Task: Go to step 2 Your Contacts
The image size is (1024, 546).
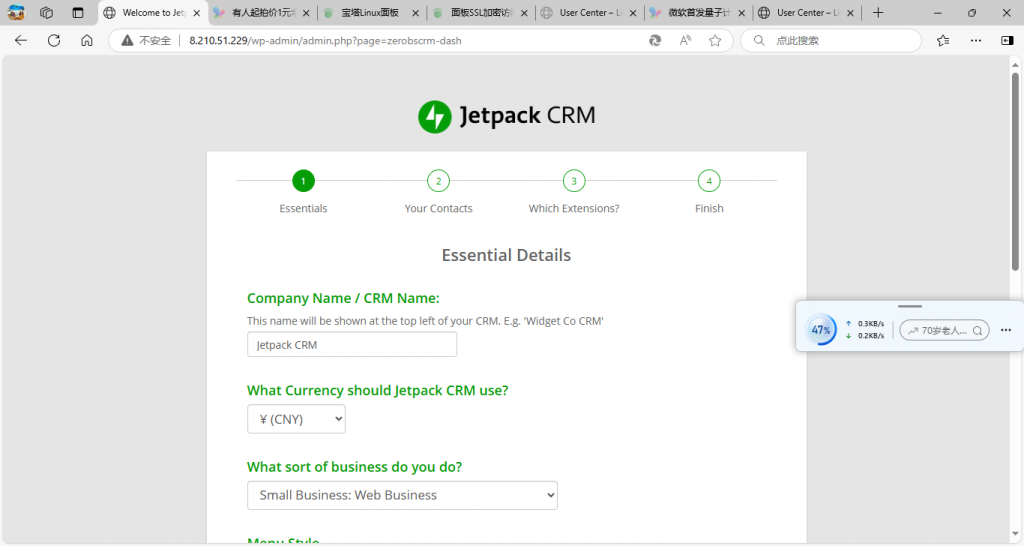Action: click(438, 181)
